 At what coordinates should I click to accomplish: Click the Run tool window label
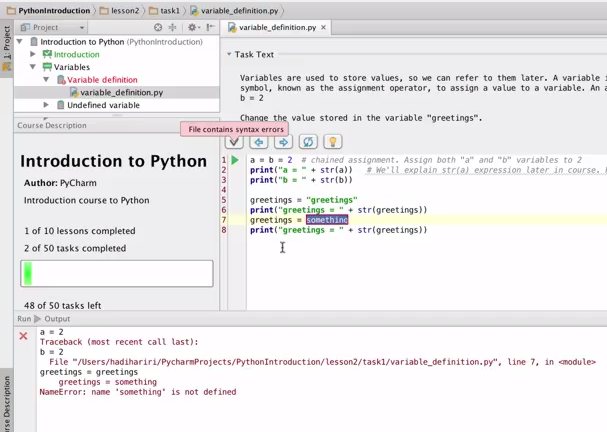(24, 319)
